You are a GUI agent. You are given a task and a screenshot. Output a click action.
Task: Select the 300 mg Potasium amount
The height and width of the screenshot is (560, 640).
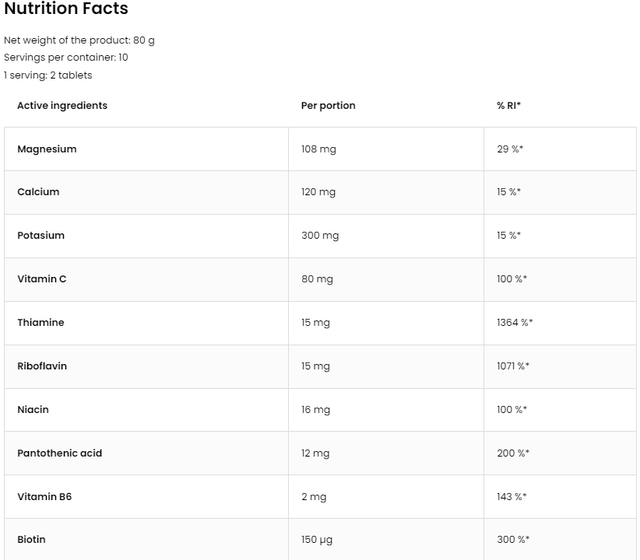[320, 236]
